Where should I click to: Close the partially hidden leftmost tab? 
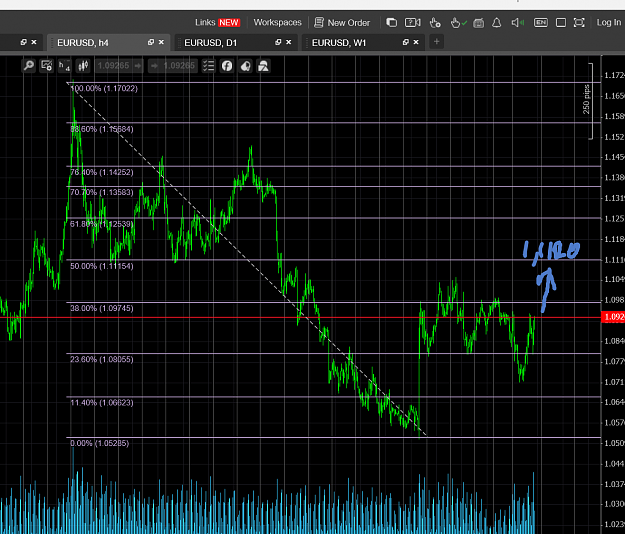34,42
